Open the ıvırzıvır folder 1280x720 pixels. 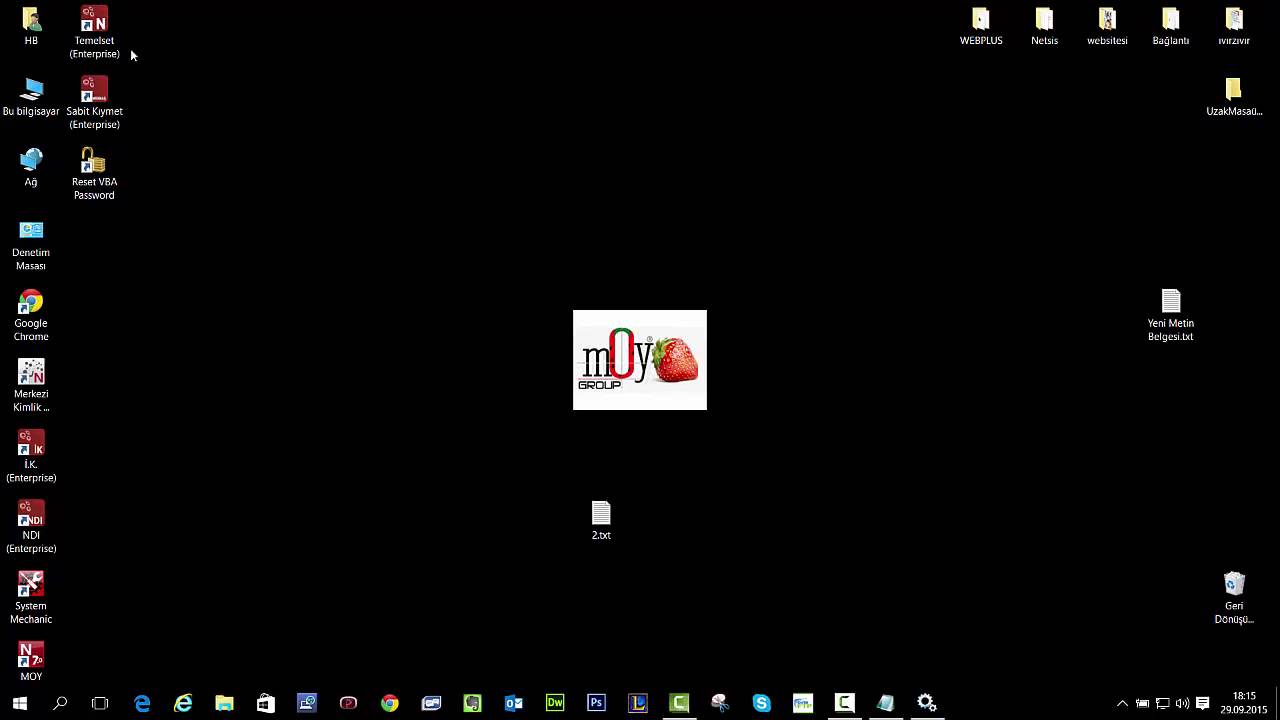click(x=1234, y=26)
